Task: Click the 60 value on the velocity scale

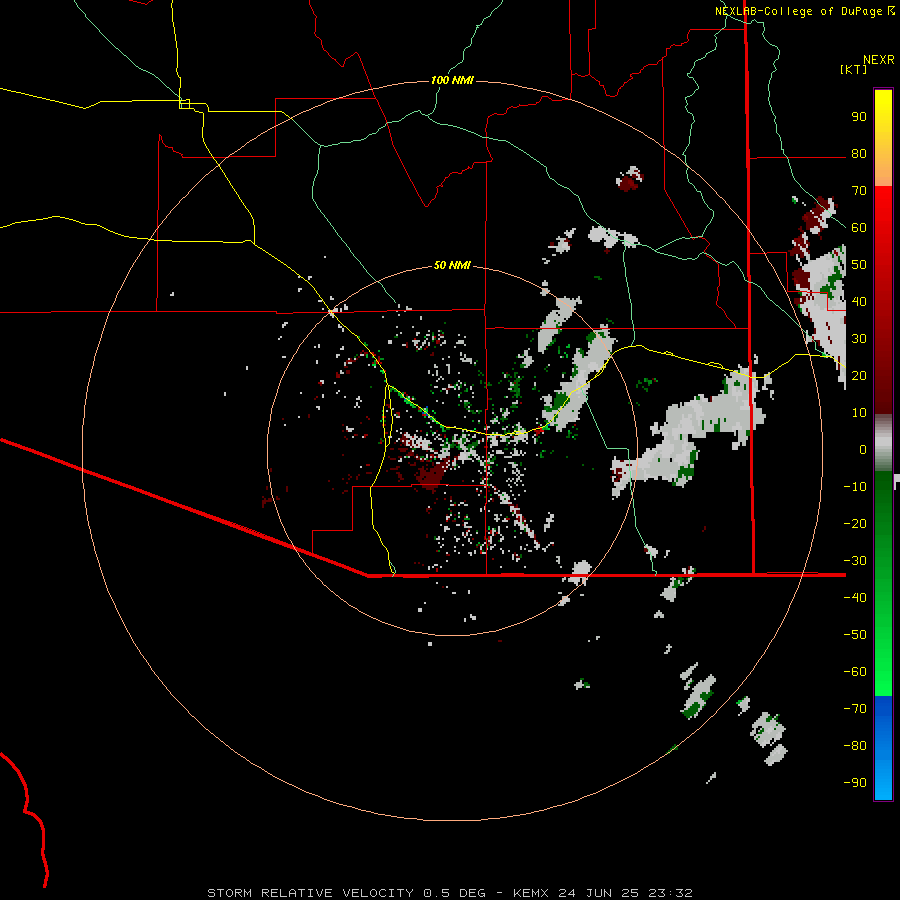Action: [859, 227]
